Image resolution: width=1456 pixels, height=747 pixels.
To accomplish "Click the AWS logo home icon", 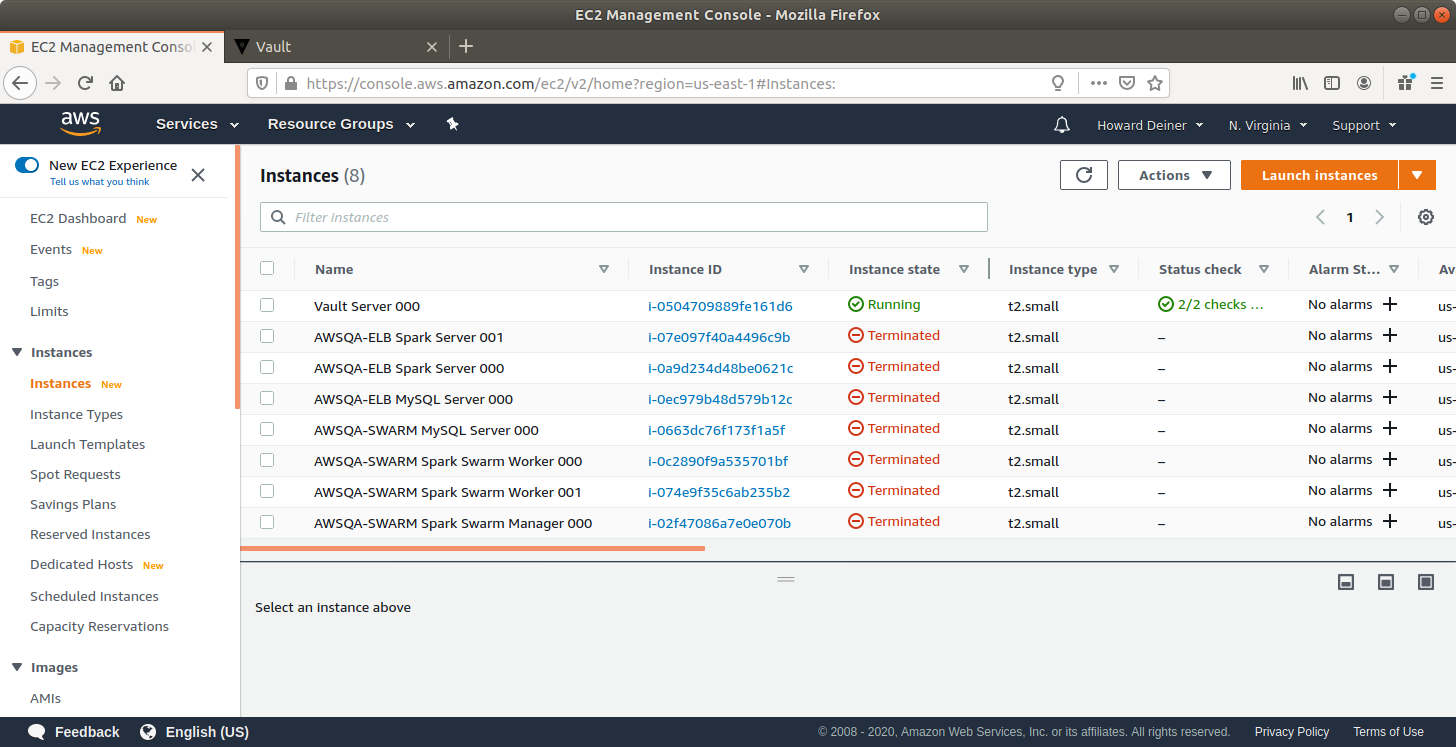I will pos(81,123).
